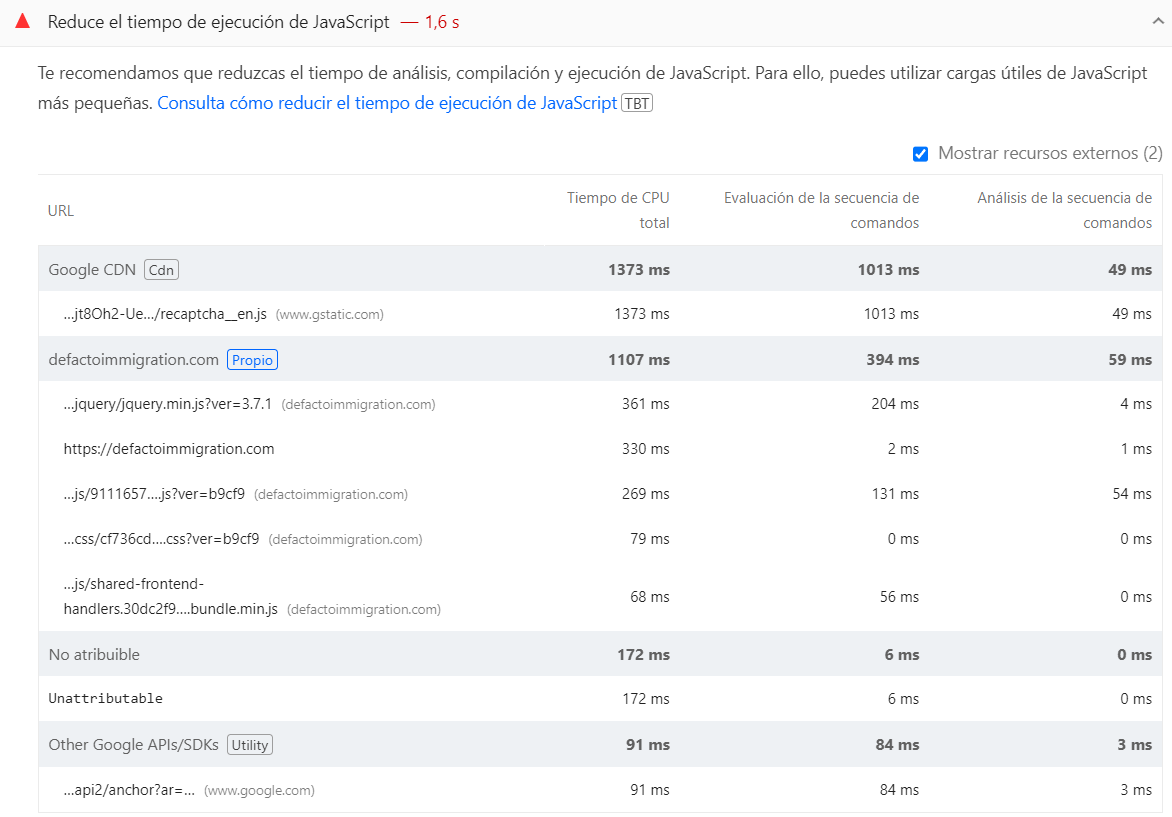Click the Tiempo de CPU total header
The image size is (1172, 817).
pos(618,210)
